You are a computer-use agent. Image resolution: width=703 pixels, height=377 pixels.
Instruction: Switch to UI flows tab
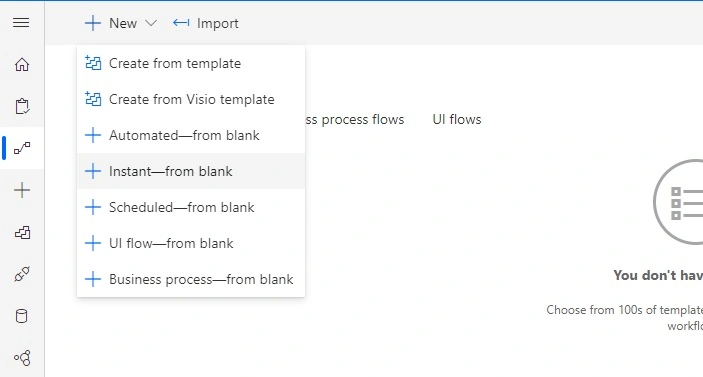coord(457,119)
